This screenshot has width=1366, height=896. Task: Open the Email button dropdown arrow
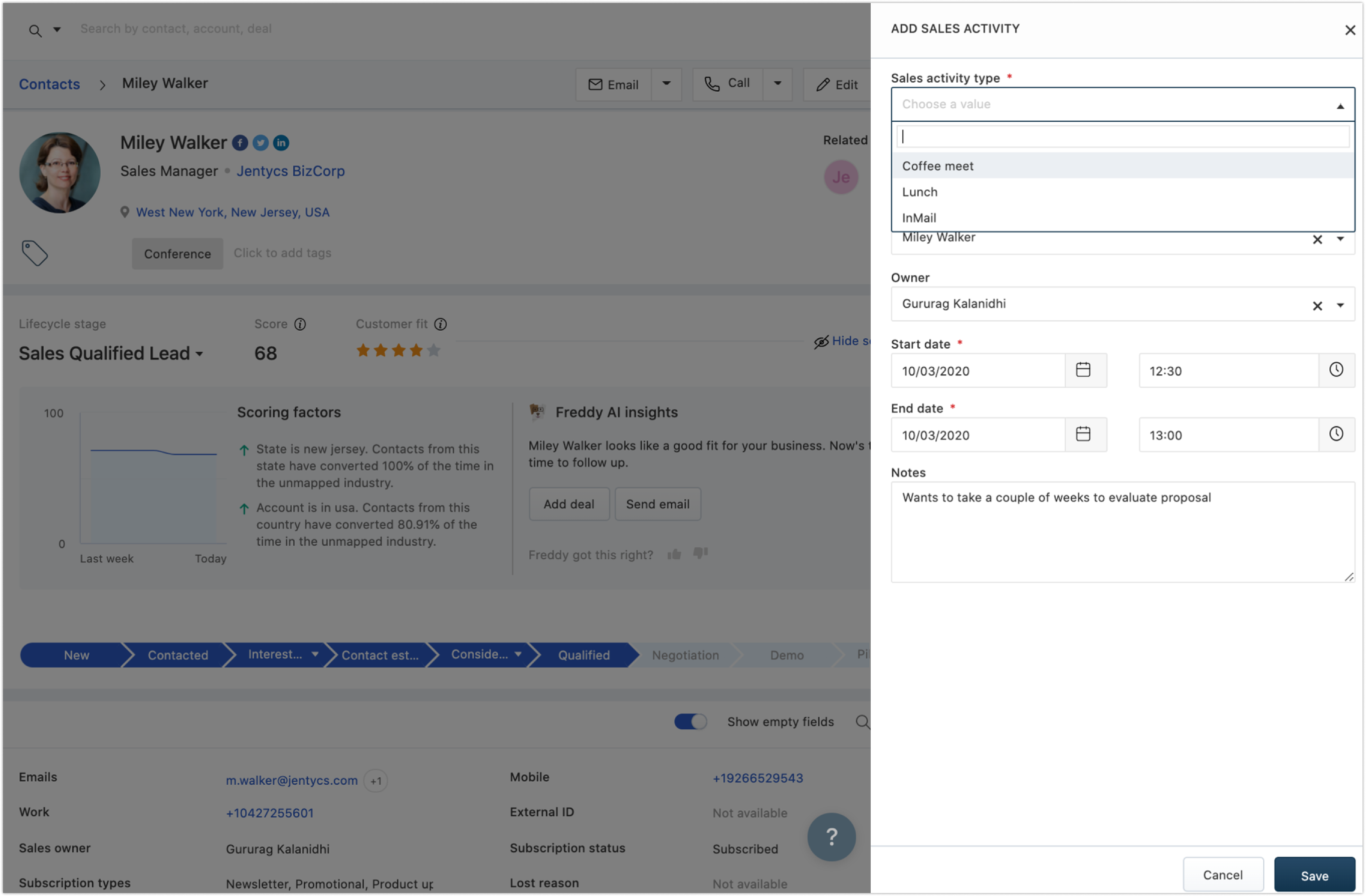click(x=666, y=84)
